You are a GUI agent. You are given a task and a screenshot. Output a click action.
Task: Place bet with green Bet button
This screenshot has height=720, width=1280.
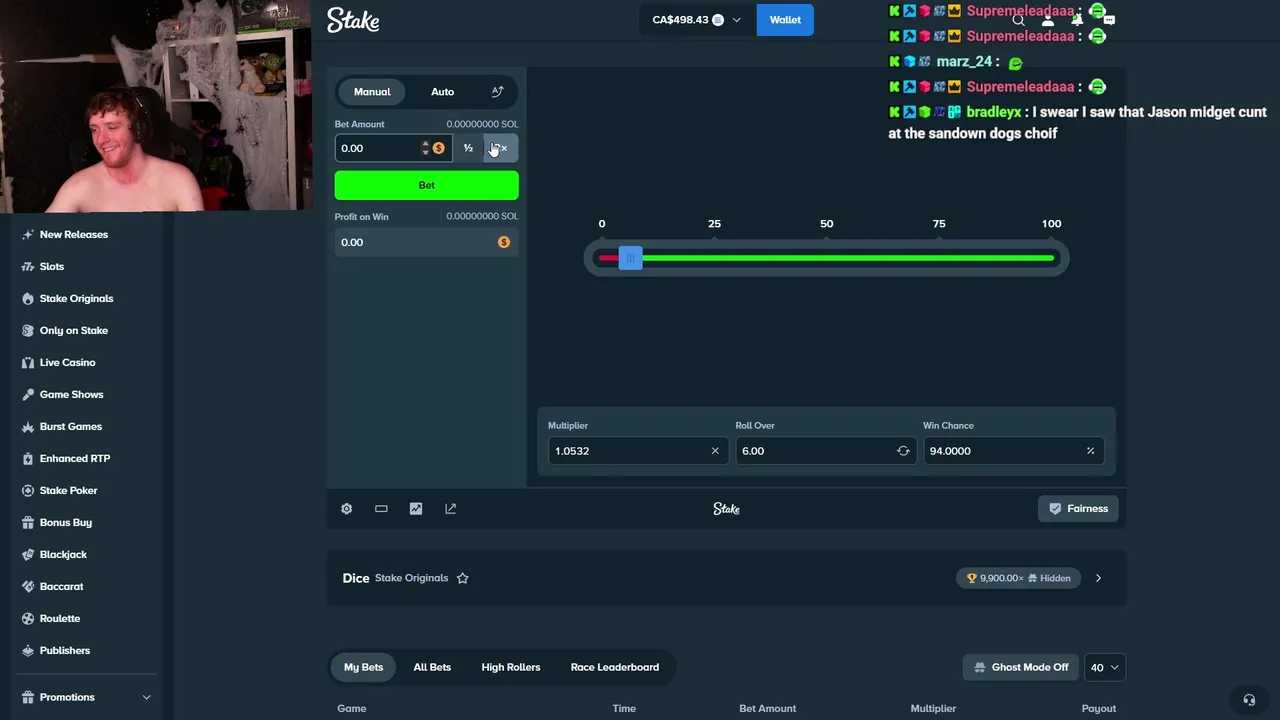click(427, 185)
